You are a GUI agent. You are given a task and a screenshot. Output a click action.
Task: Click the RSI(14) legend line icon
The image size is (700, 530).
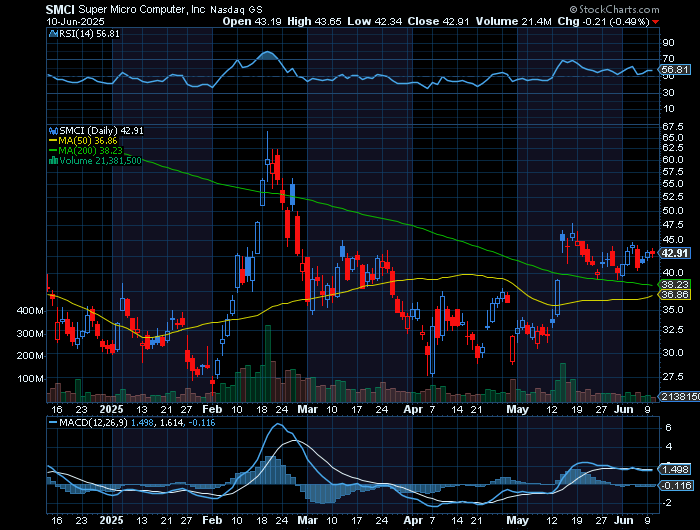click(54, 33)
